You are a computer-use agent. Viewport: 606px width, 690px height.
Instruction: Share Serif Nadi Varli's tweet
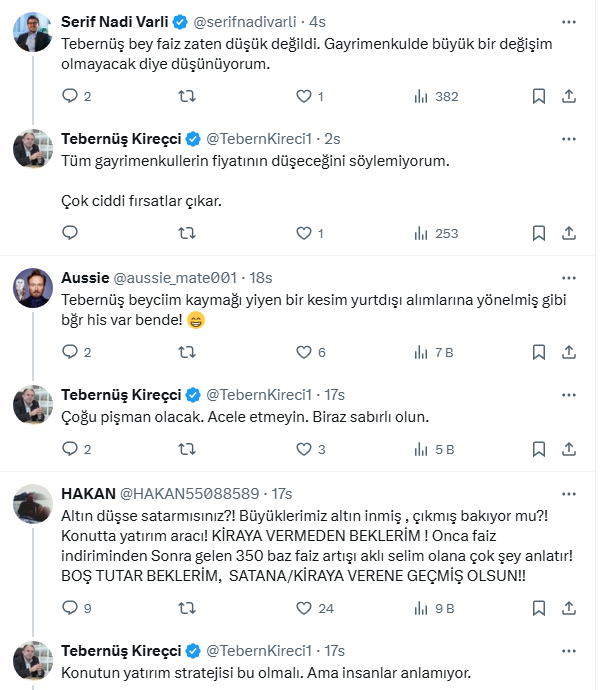569,96
